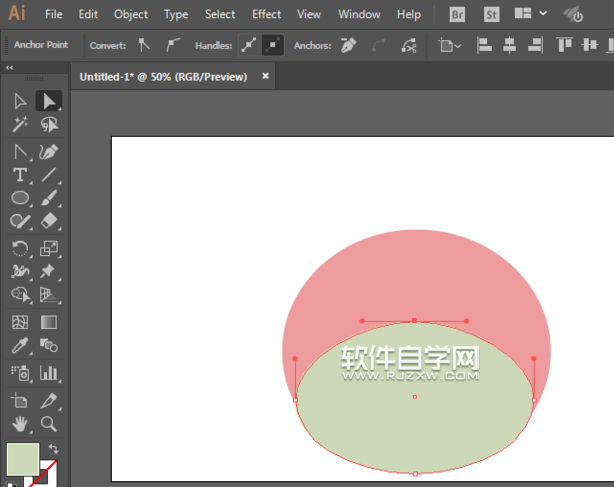Viewport: 614px width, 487px height.
Task: Remove selected anchor points button
Action: (347, 46)
